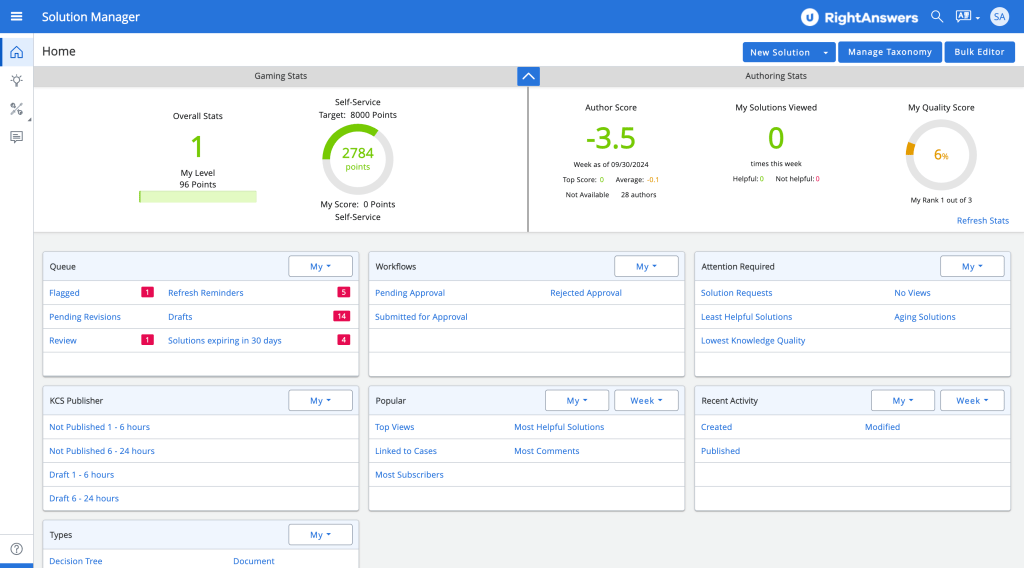Viewport: 1024px width, 568px height.
Task: Open the Popular Week dropdown
Action: click(646, 400)
